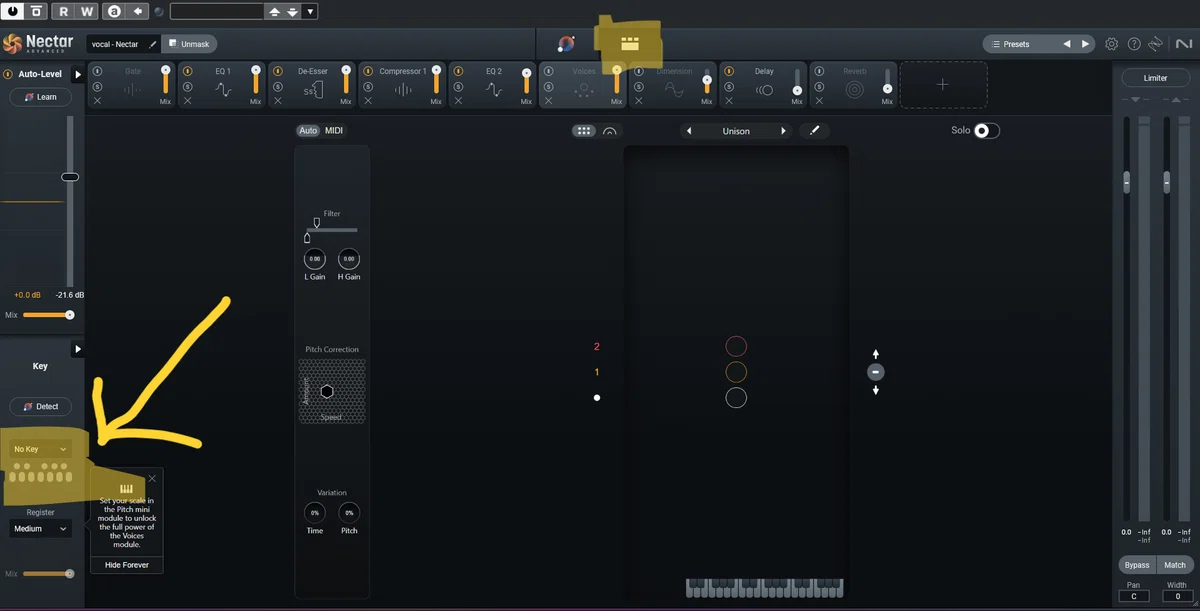Open the Voices module tab
This screenshot has width=1200, height=611.
pos(583,85)
